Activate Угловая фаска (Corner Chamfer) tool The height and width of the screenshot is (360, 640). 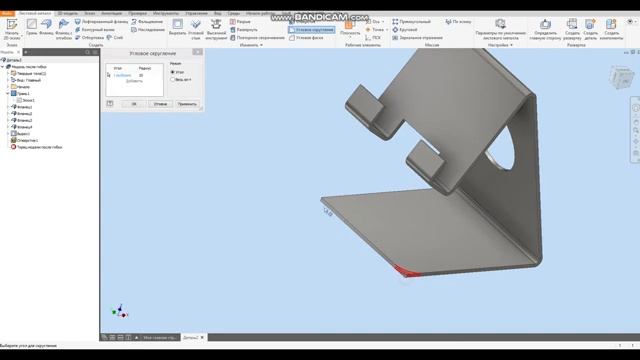tap(306, 38)
